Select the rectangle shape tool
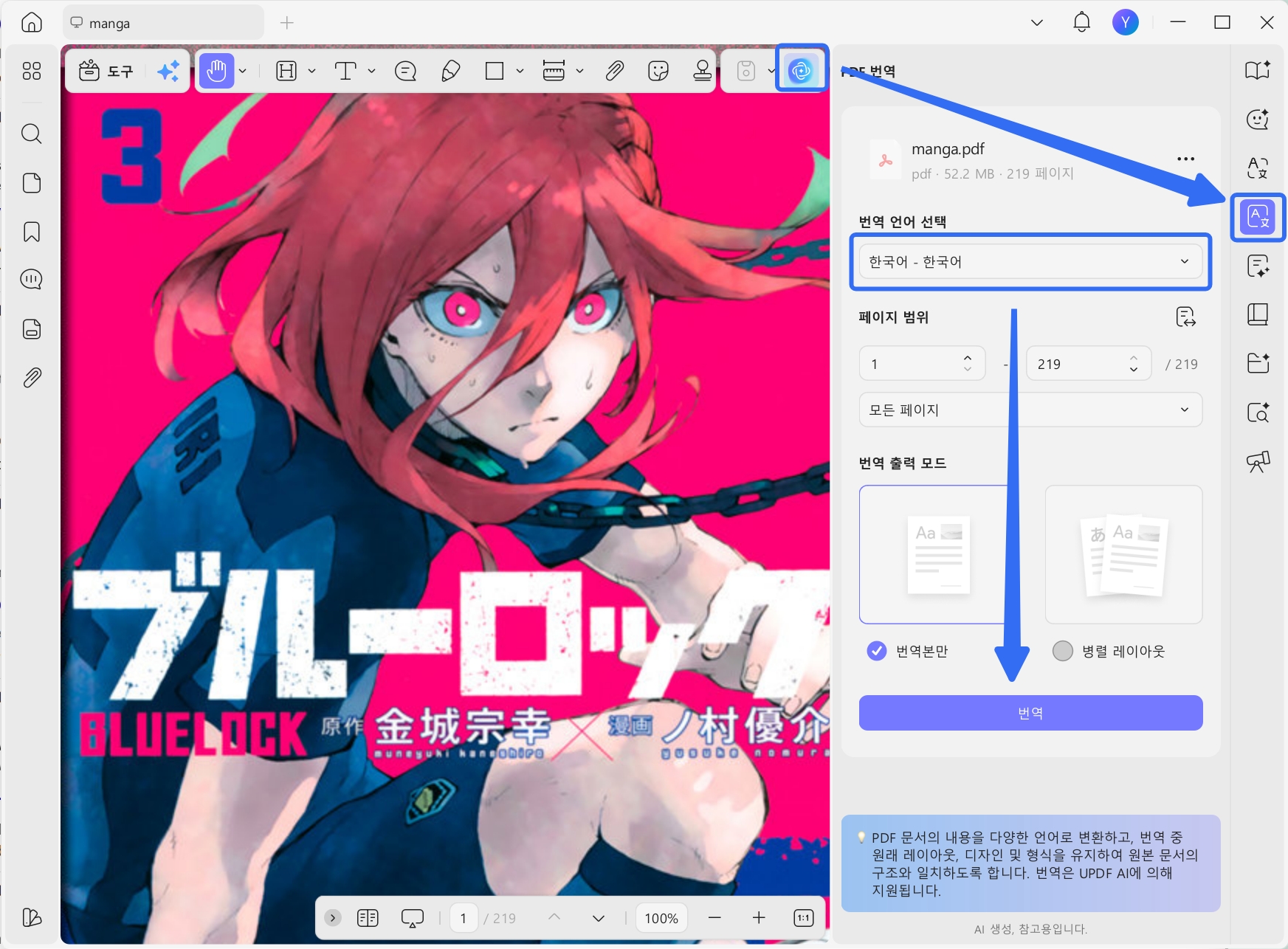Viewport: 1288px width, 949px height. click(x=495, y=71)
